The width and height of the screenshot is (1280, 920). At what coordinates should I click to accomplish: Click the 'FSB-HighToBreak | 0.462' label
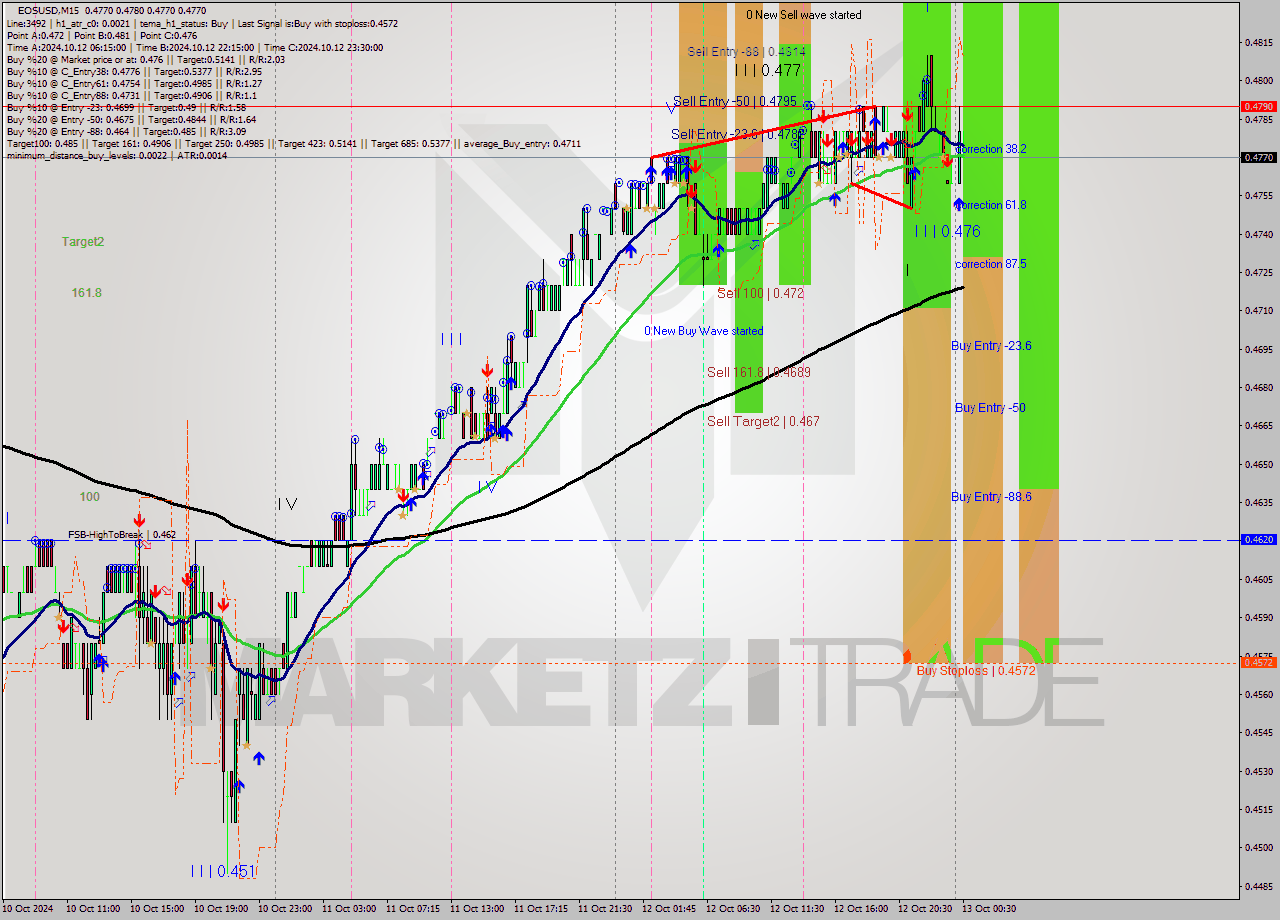click(x=122, y=535)
